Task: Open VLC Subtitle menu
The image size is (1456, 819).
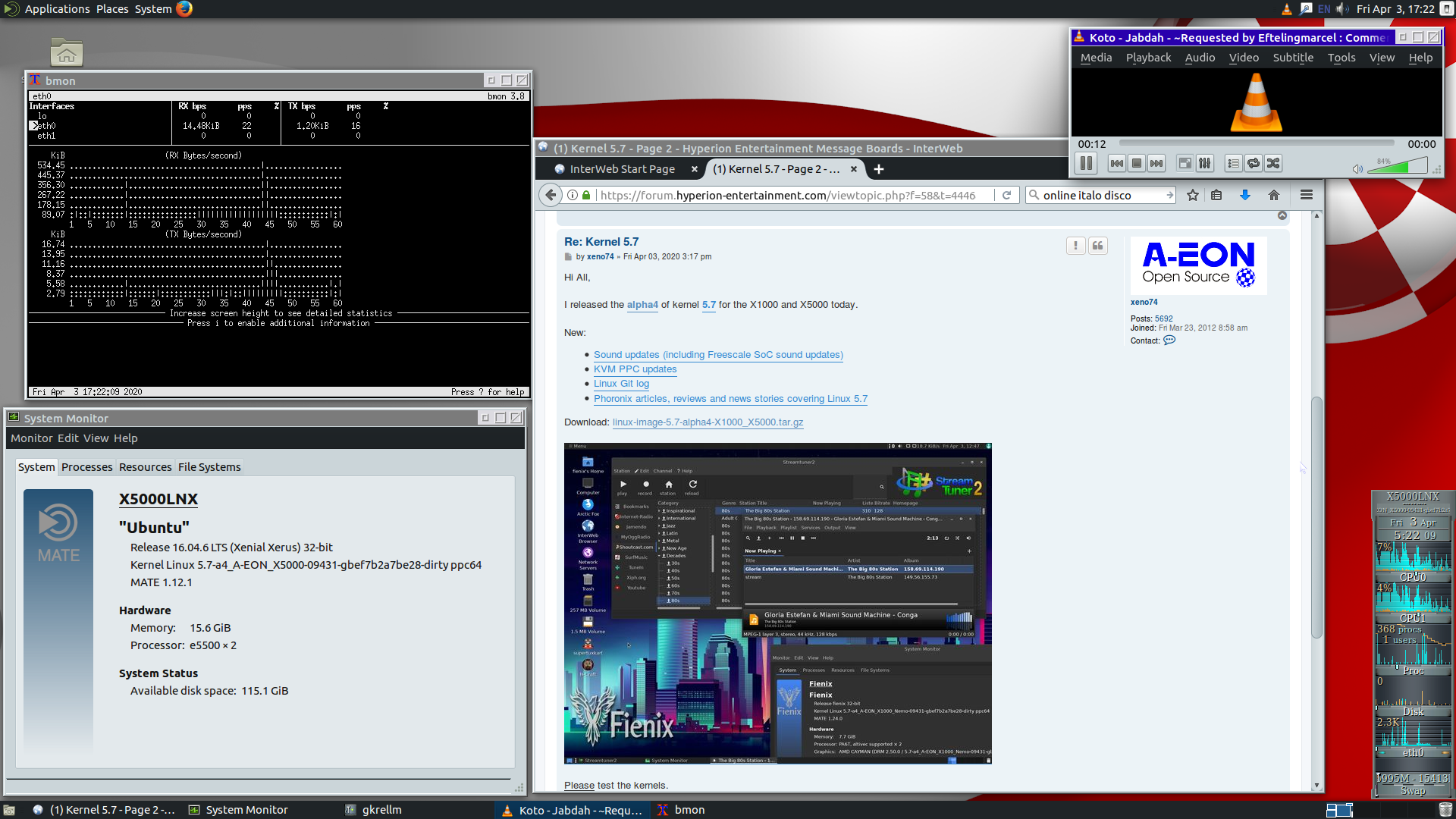Action: click(x=1293, y=58)
